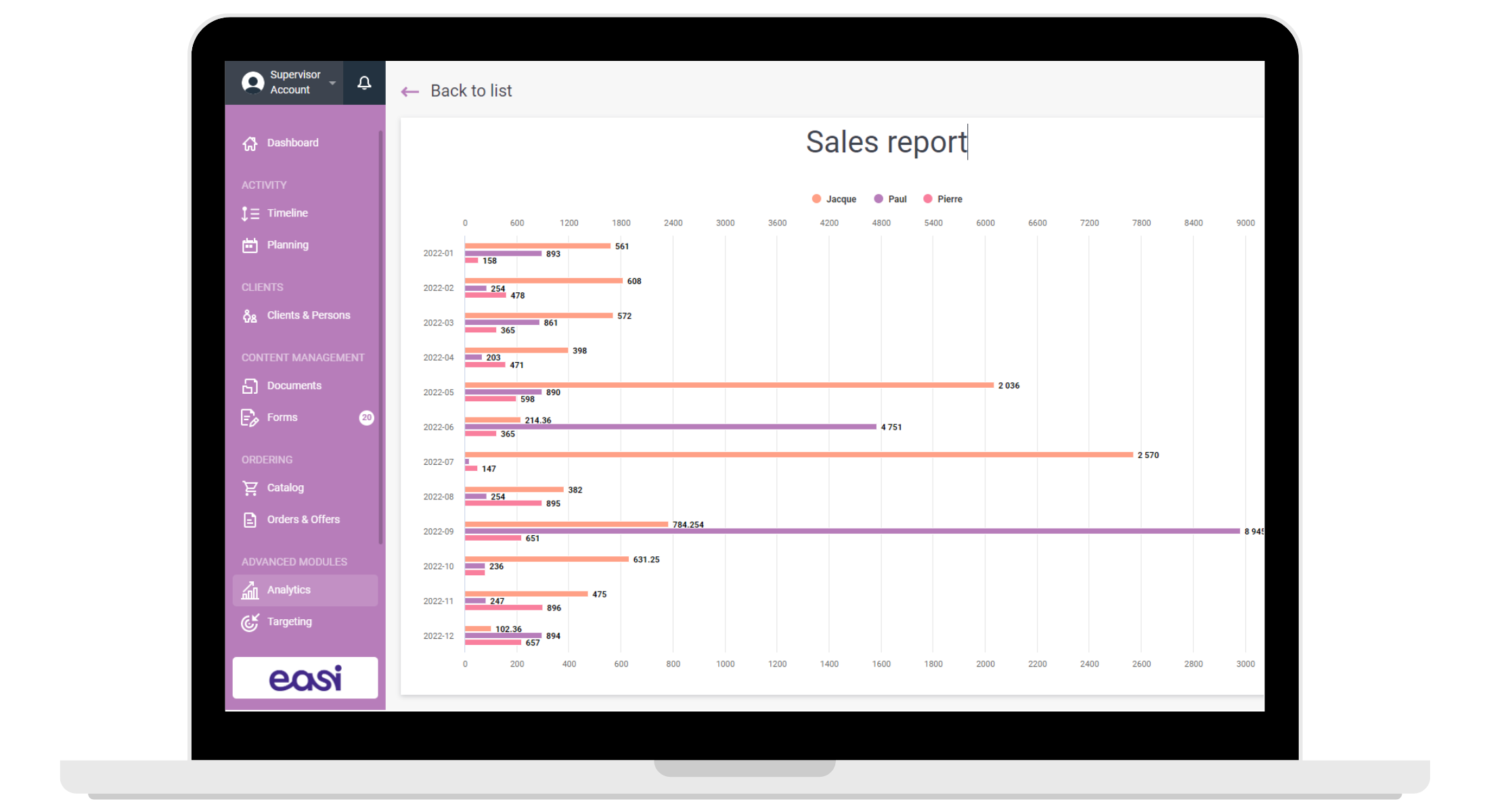Click the Dashboard home icon
The height and width of the screenshot is (812, 1489).
click(x=250, y=143)
